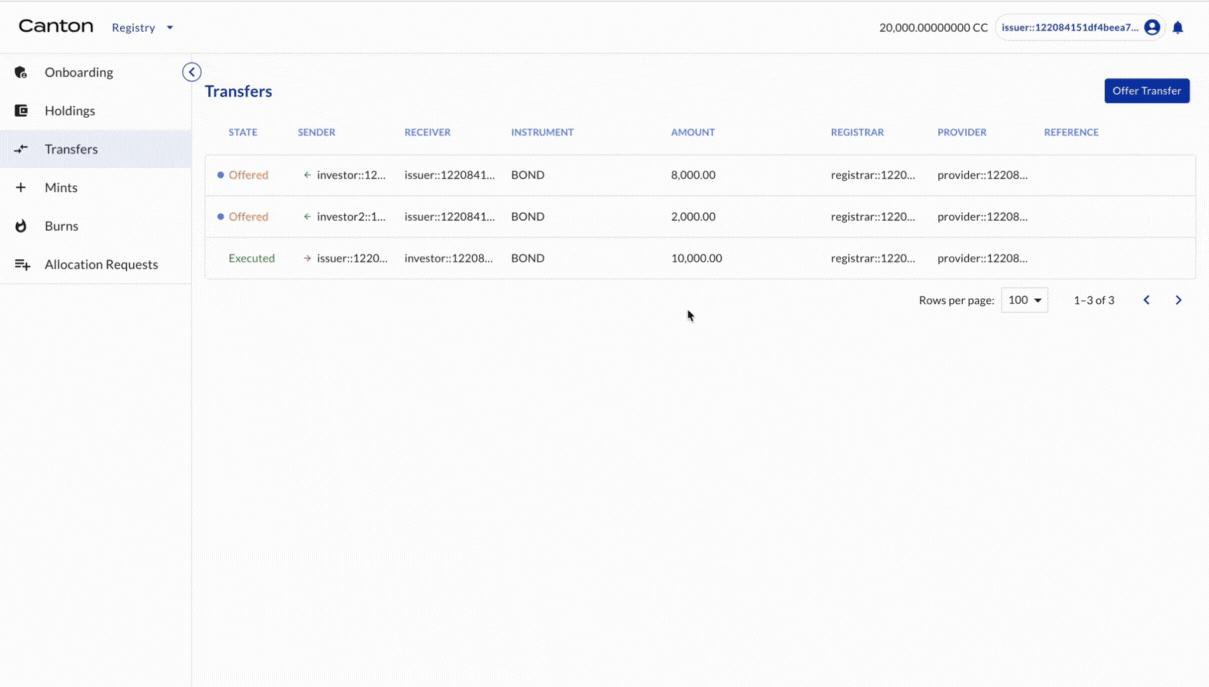Open the Registry dropdown menu
1209x687 pixels.
click(x=142, y=28)
